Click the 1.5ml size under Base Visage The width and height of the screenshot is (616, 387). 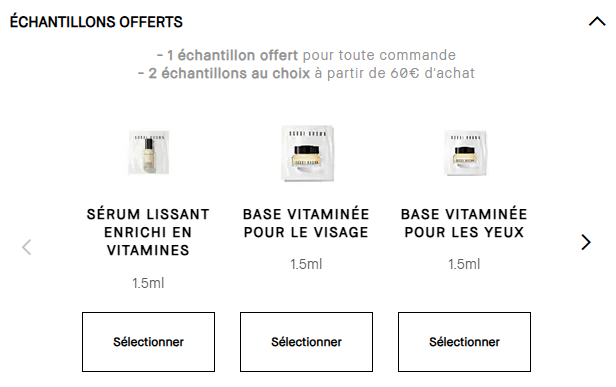pos(306,264)
